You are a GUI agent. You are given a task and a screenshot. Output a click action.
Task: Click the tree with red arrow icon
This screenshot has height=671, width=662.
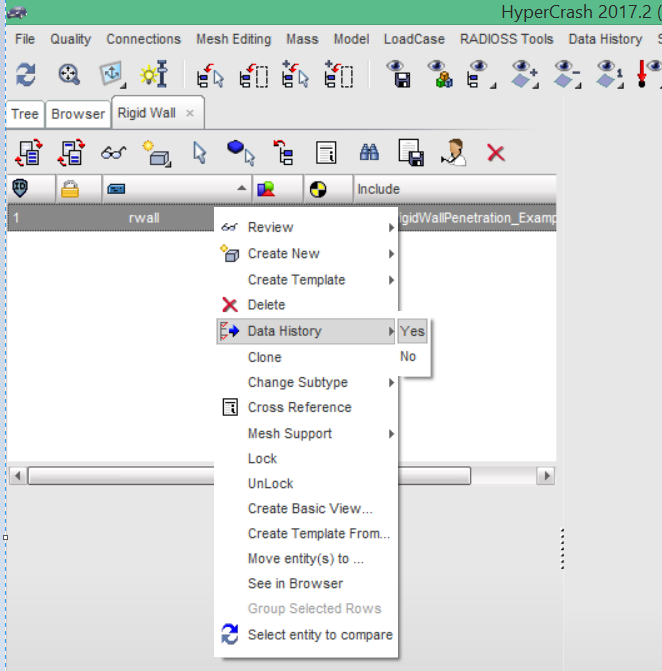tap(283, 153)
